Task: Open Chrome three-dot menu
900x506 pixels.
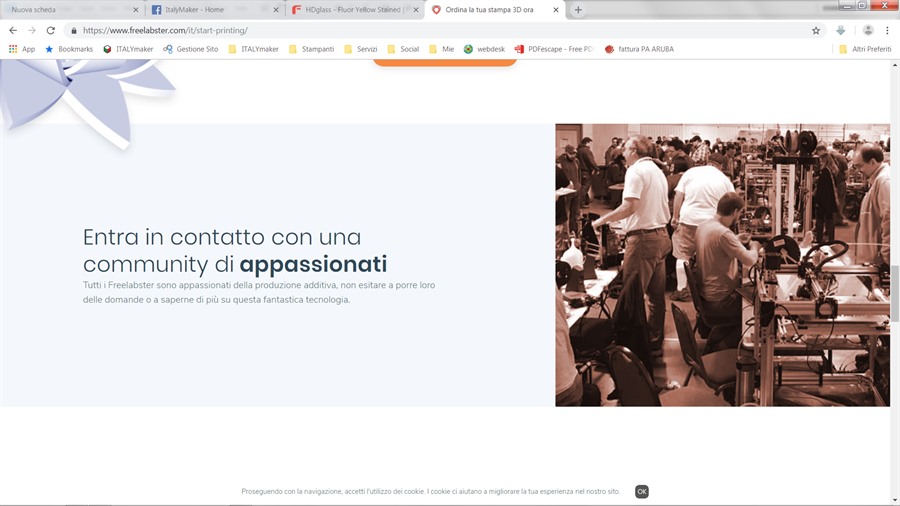Action: 887,30
